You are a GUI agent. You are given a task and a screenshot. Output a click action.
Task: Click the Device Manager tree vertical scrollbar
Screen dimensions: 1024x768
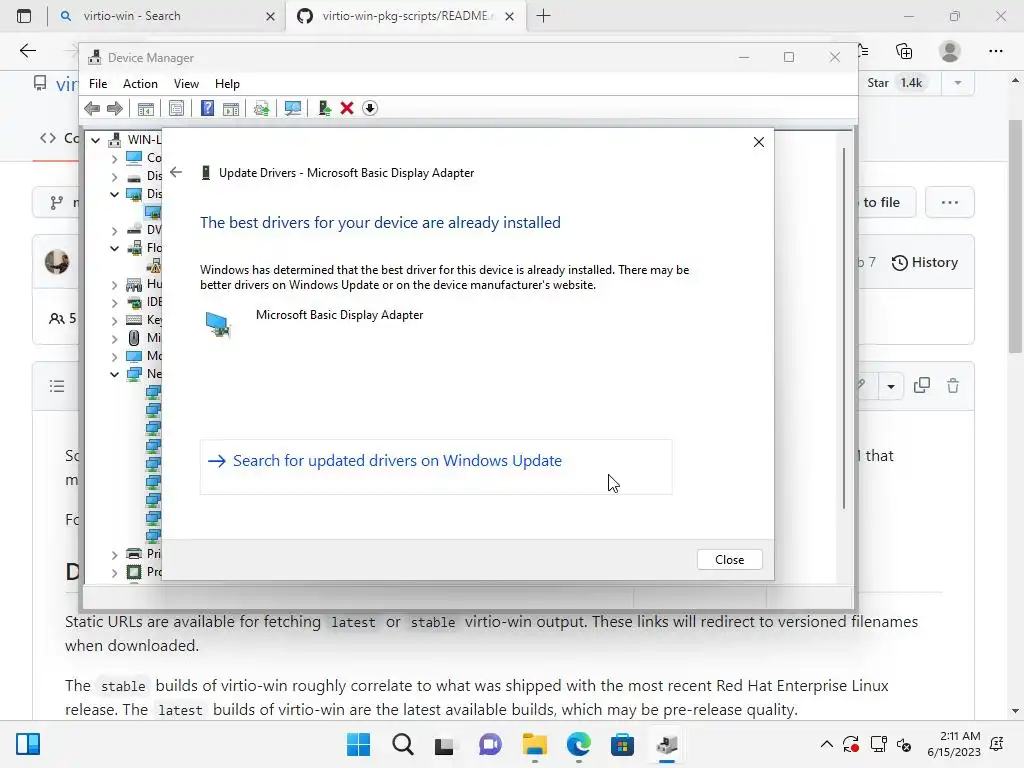point(844,328)
